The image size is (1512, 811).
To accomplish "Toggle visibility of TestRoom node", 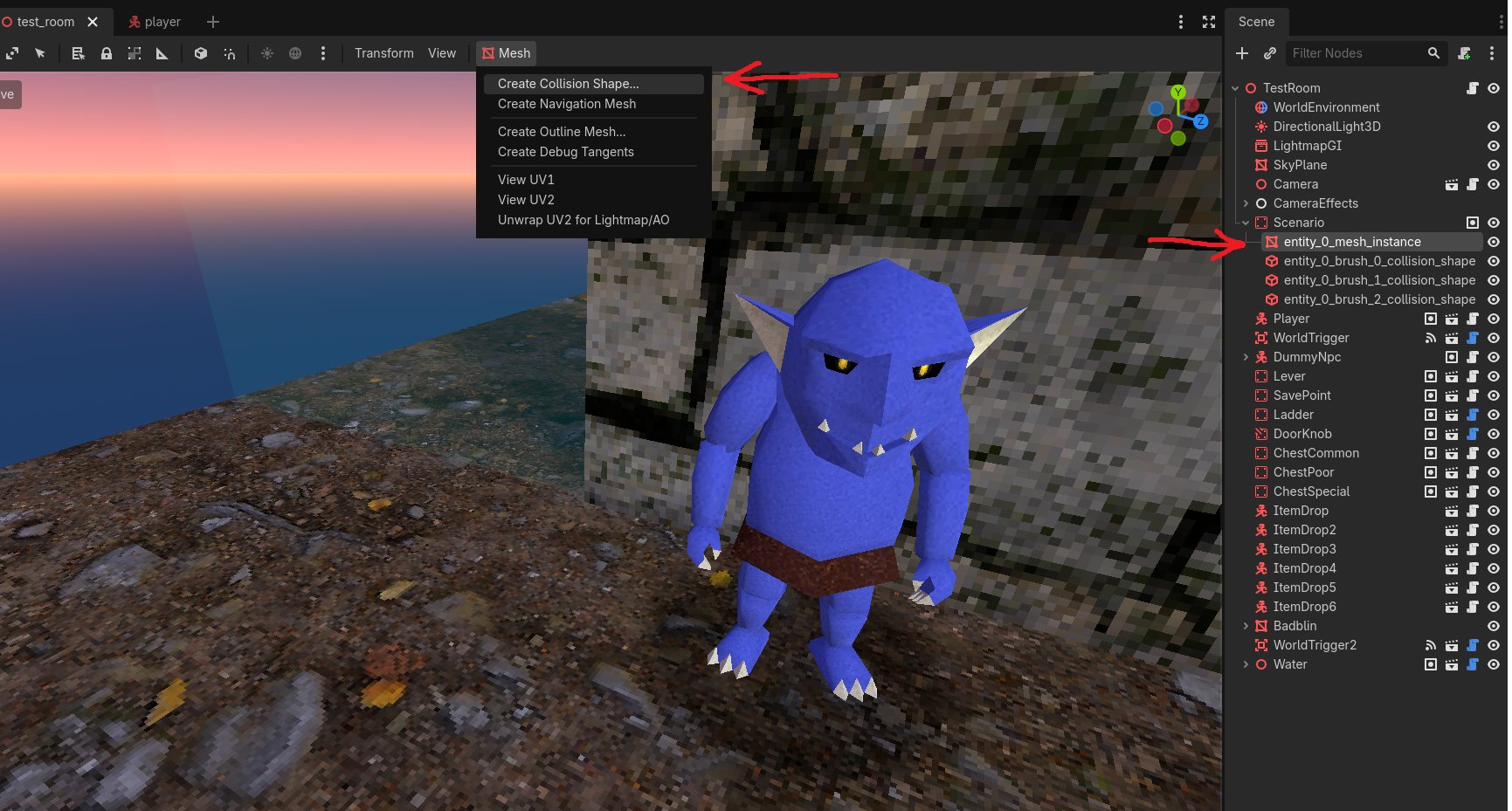I will 1494,88.
